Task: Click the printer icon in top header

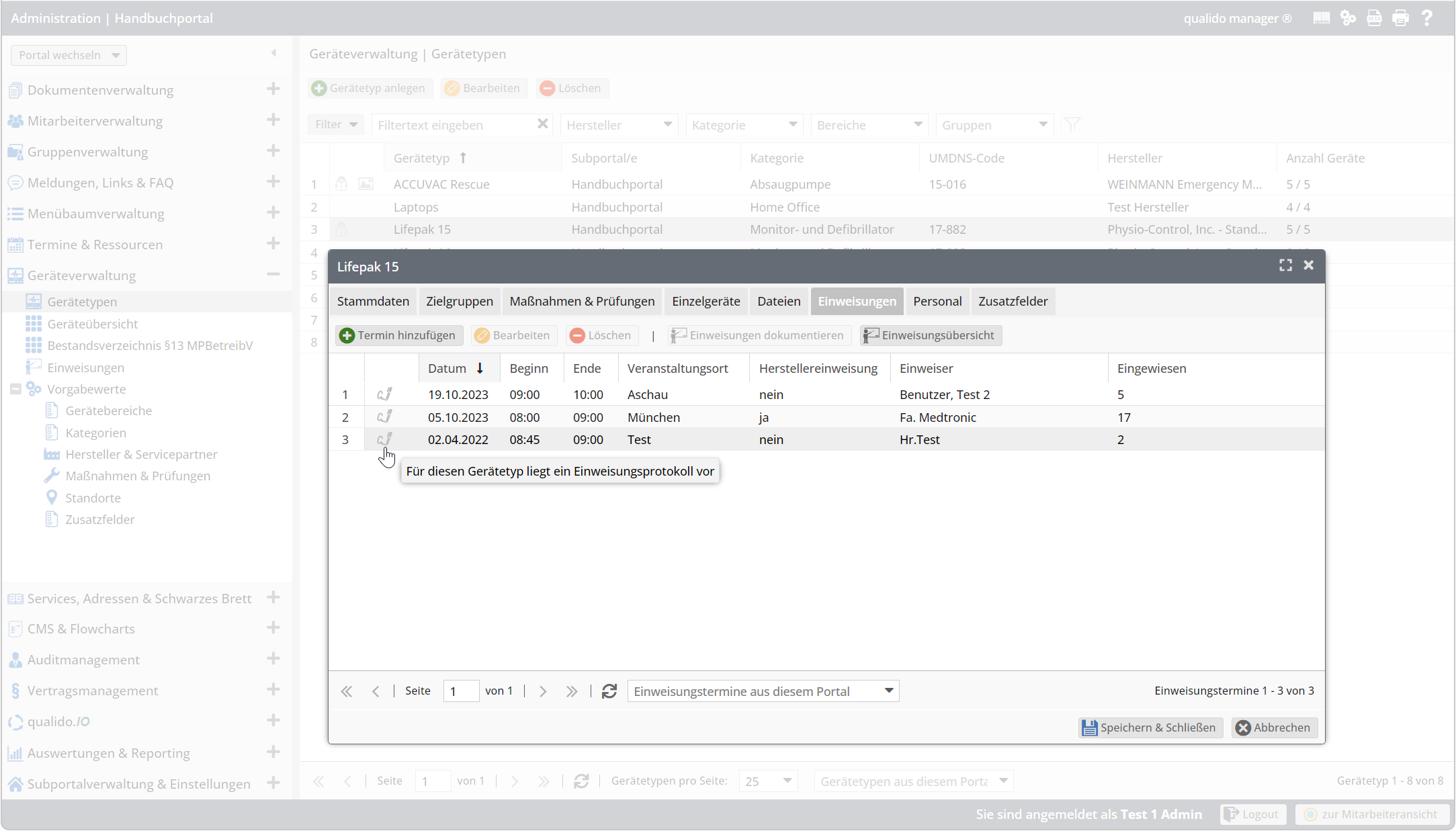Action: 1400,18
